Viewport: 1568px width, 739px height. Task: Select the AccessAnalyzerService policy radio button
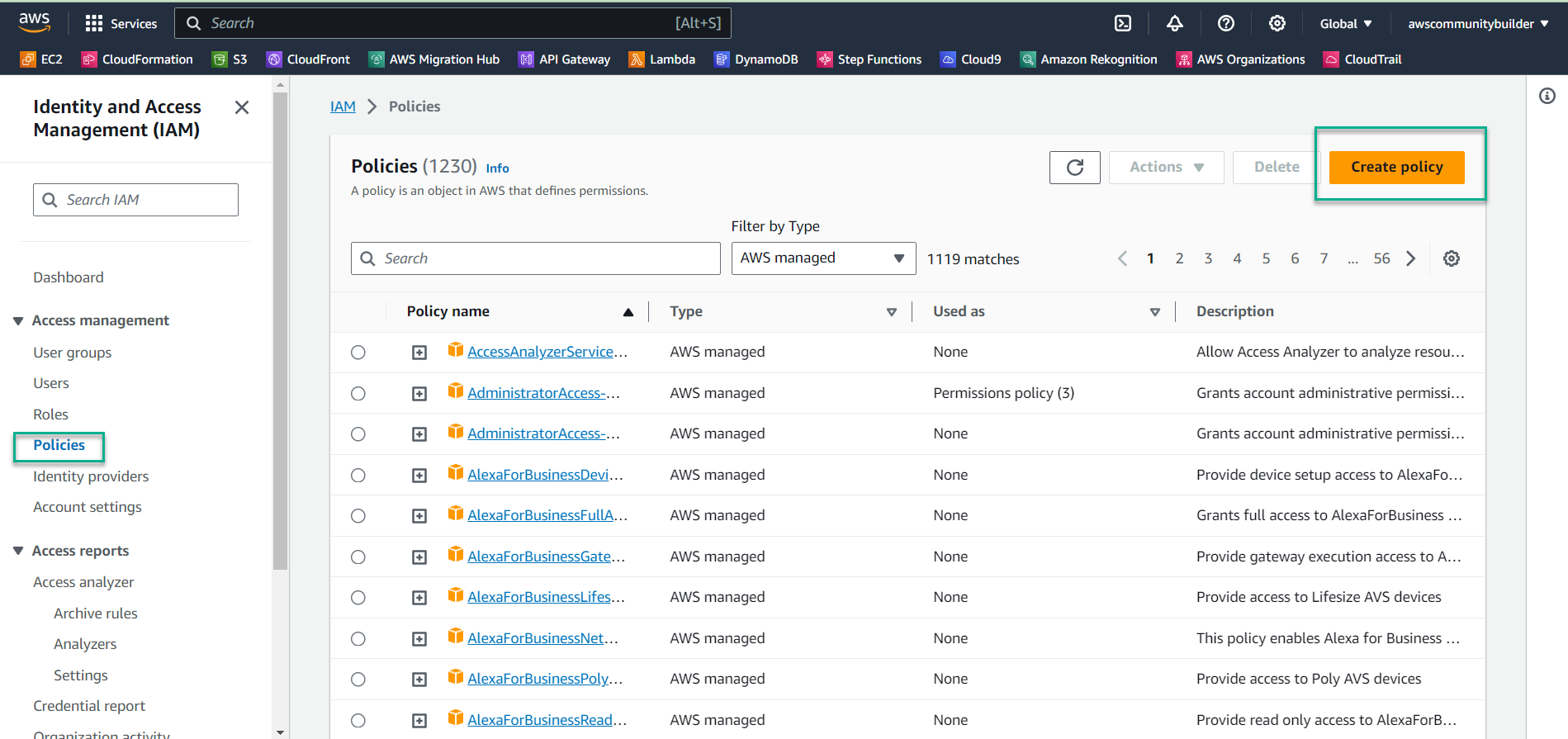click(358, 353)
